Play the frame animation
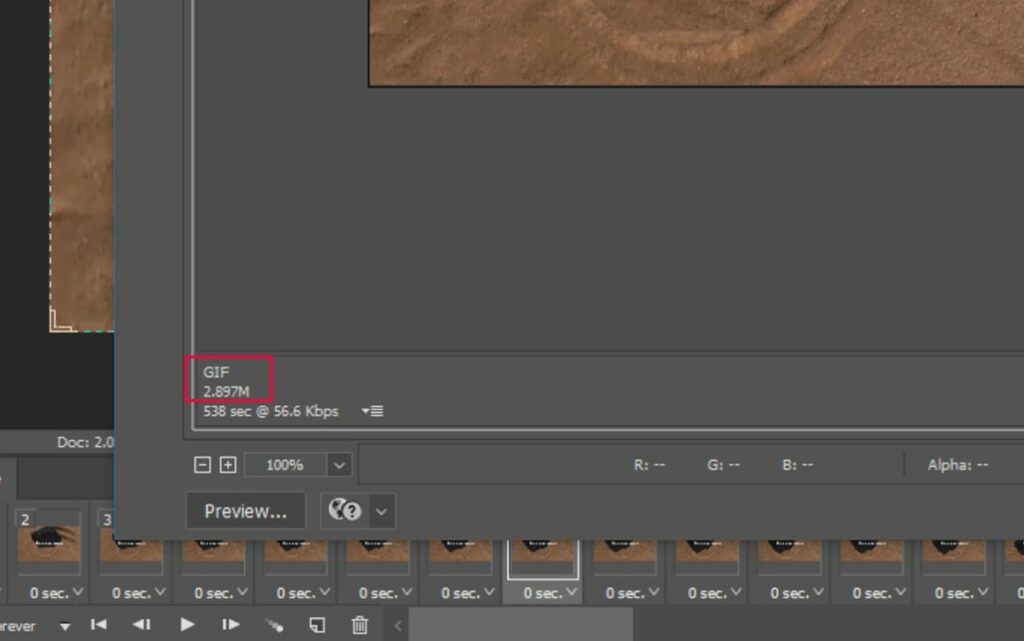1024x641 pixels. pos(187,625)
